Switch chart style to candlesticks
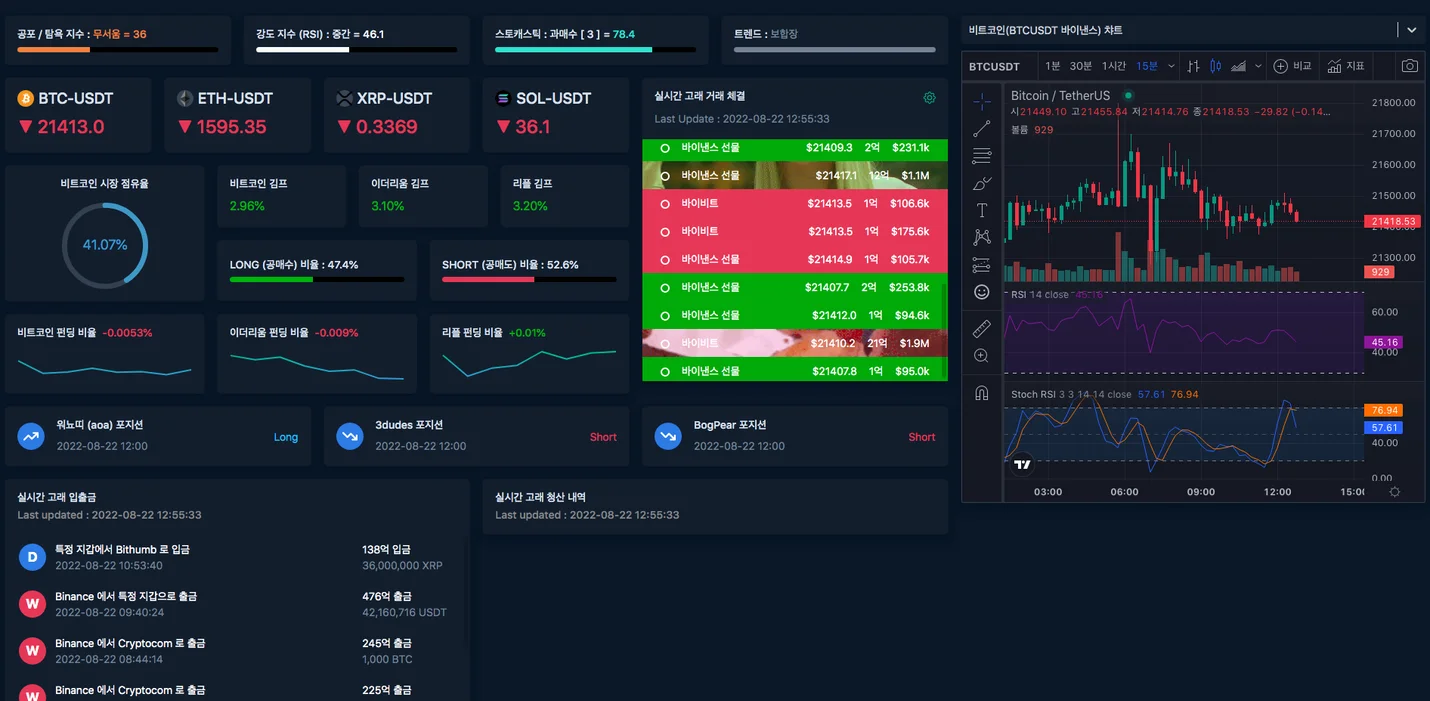The height and width of the screenshot is (701, 1430). (x=1216, y=66)
